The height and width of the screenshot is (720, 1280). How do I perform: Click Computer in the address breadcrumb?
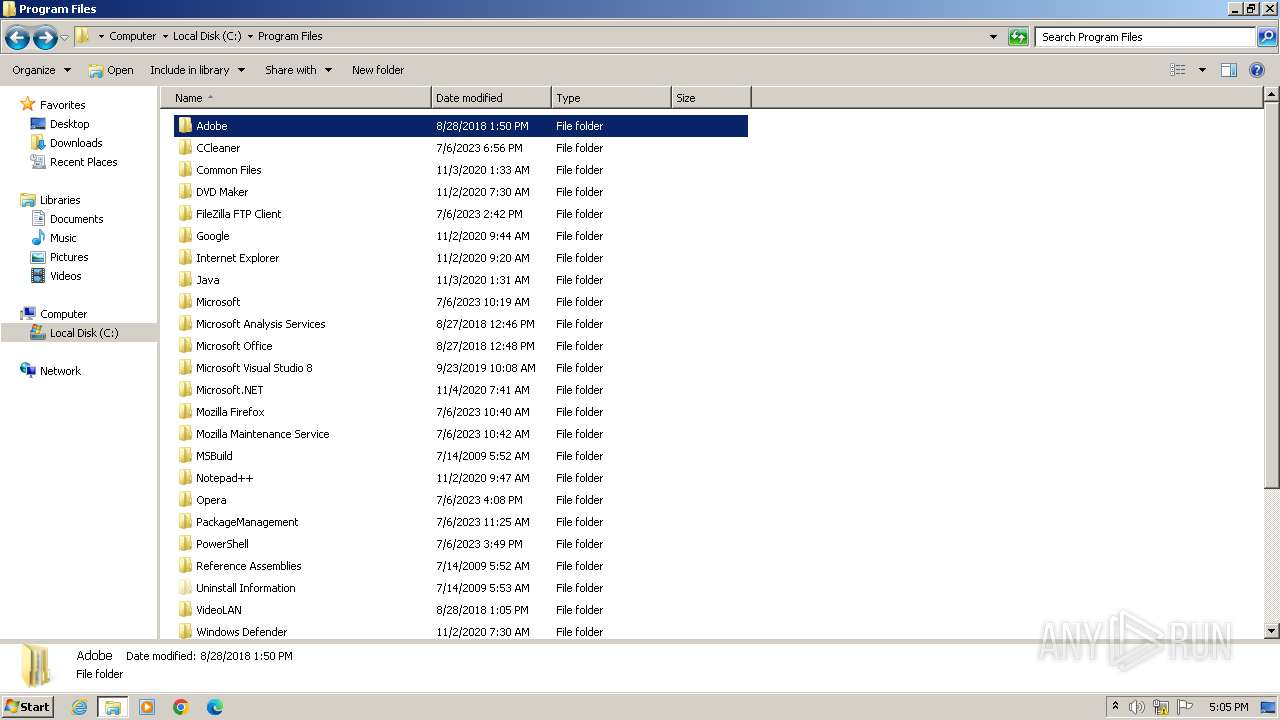point(132,36)
